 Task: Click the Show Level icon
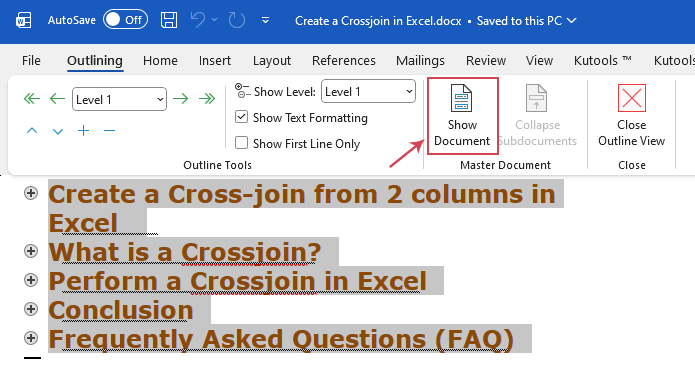click(242, 90)
